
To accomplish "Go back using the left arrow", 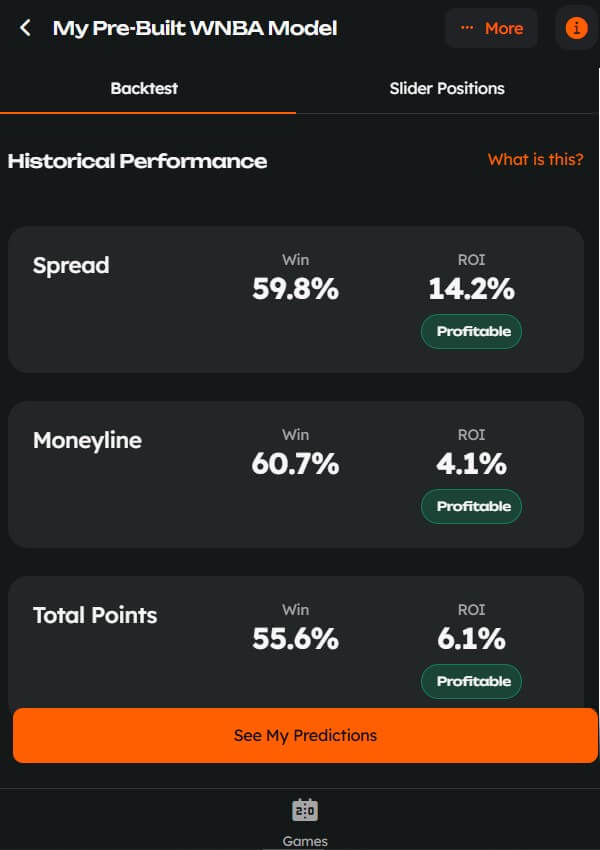I will [26, 28].
